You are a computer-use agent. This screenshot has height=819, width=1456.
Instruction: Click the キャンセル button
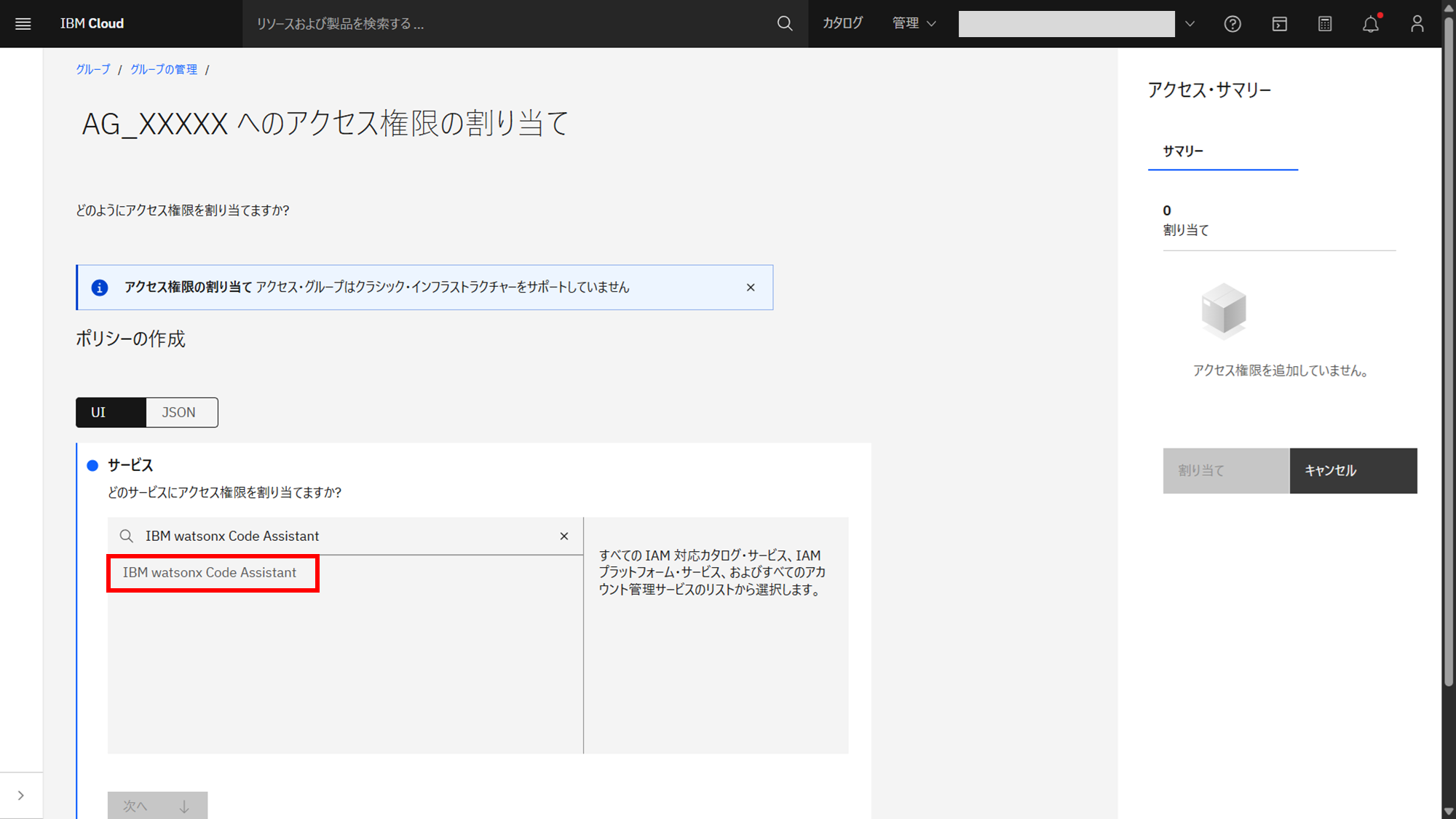tap(1353, 471)
